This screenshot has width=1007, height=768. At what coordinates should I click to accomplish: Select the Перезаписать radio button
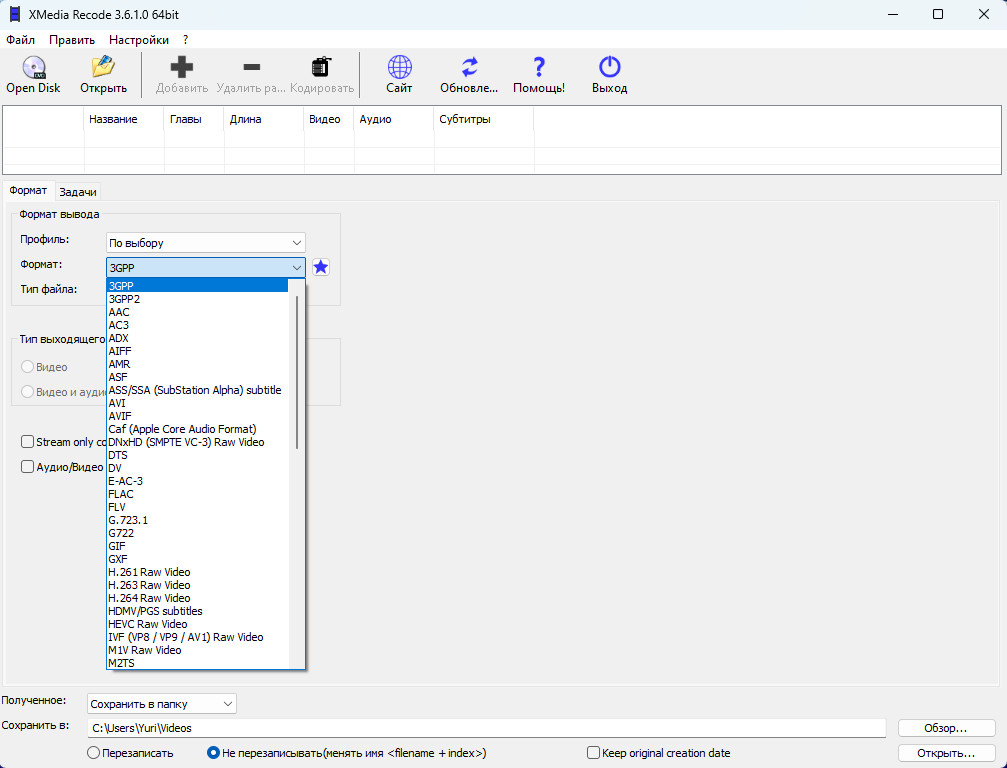(x=94, y=753)
